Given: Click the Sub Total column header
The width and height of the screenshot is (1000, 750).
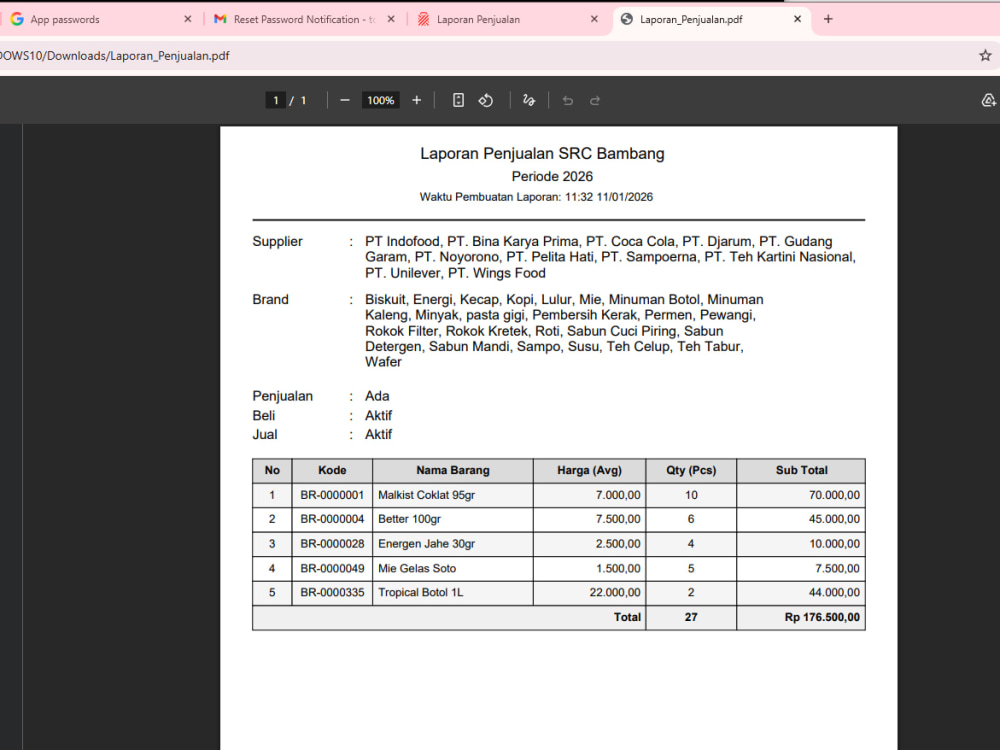Looking at the screenshot, I should coord(802,471).
